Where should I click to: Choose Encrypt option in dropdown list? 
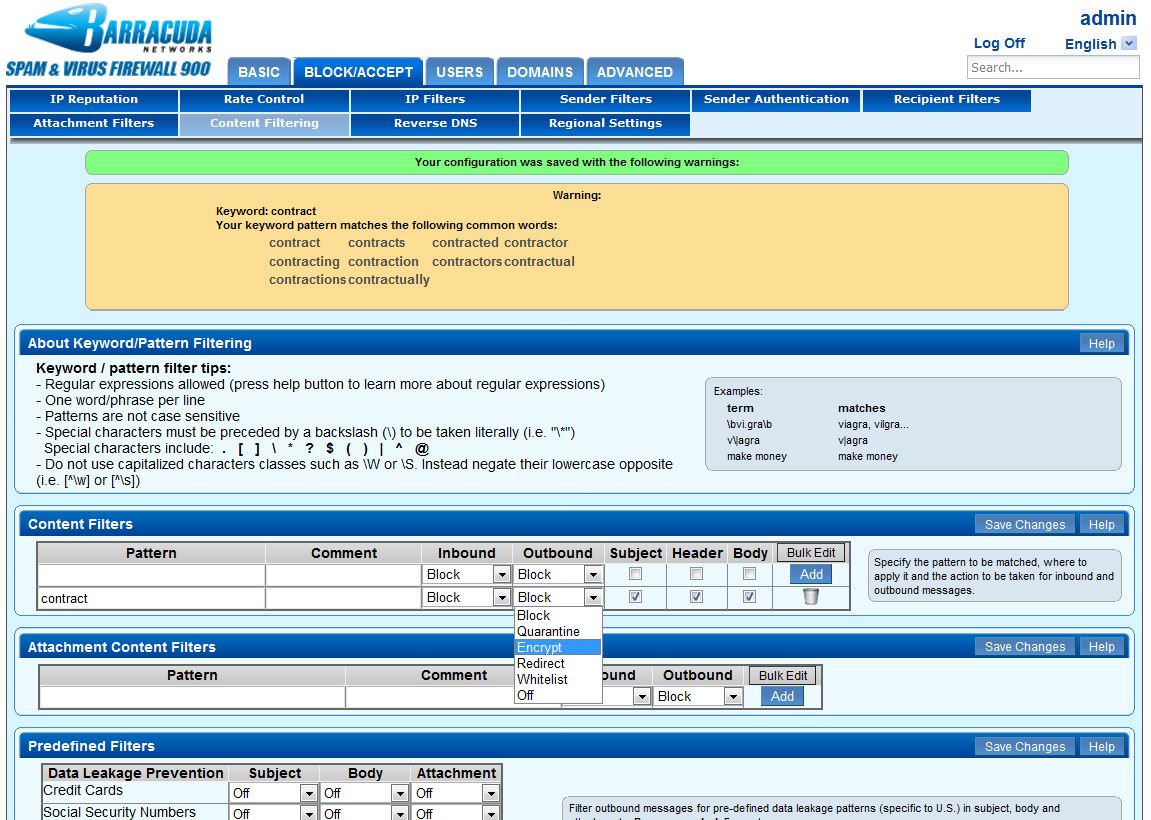[x=558, y=647]
